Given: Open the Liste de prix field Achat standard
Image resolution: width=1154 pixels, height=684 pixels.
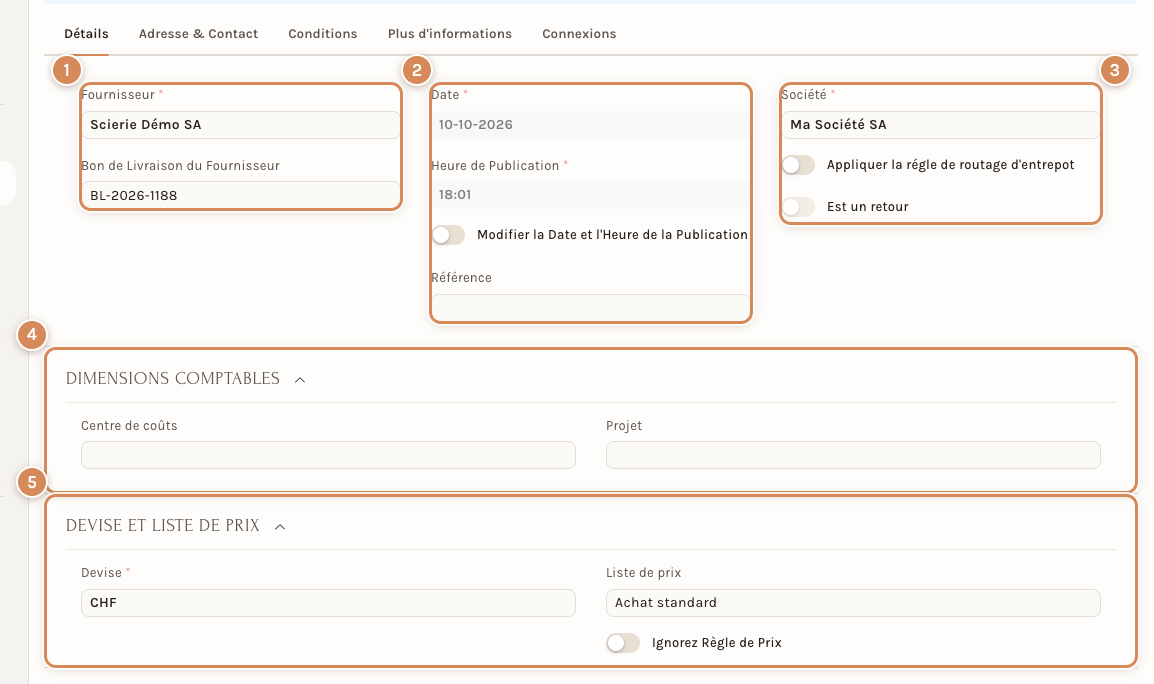Looking at the screenshot, I should click(853, 602).
